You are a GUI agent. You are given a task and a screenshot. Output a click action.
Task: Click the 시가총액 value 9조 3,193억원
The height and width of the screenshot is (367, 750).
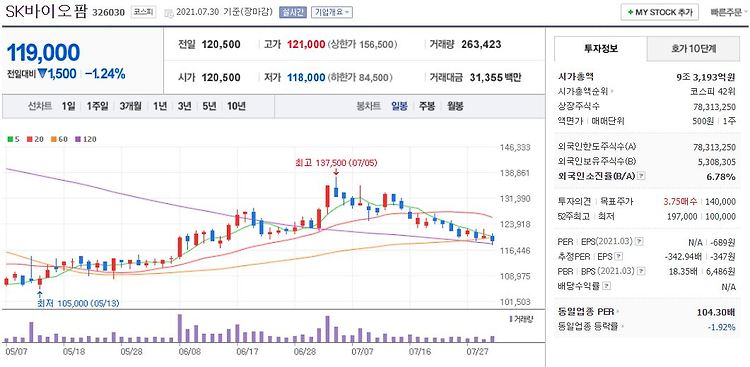coord(707,77)
